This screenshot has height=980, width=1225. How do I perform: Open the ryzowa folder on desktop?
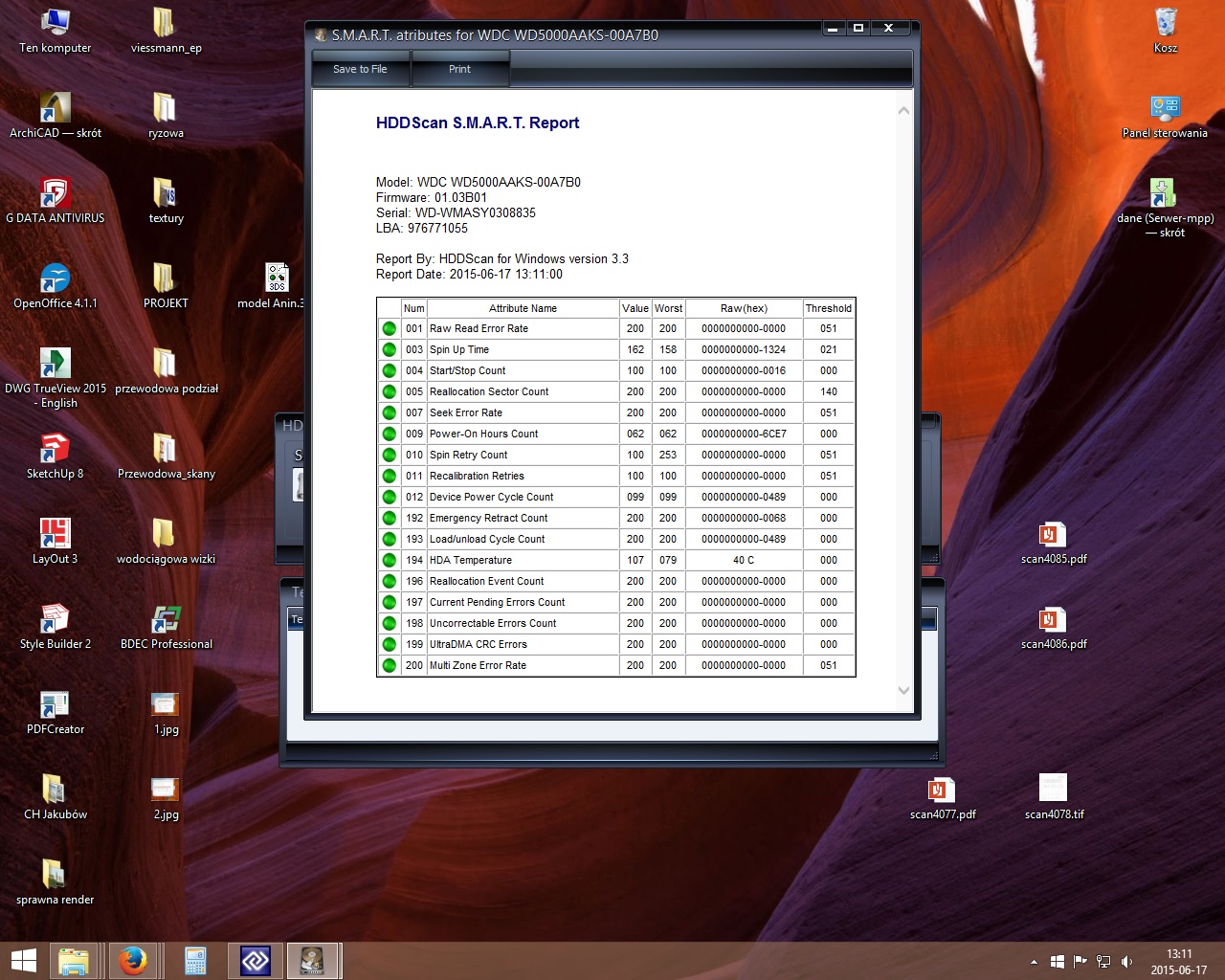click(166, 117)
